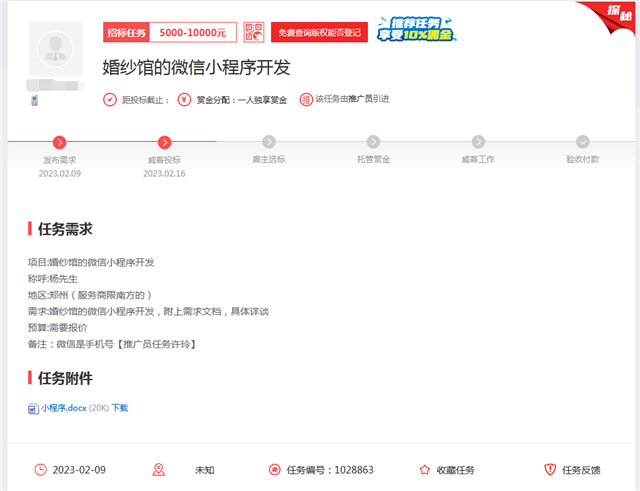Click the promoter referral '招' icon
640x491 pixels.
(x=306, y=99)
